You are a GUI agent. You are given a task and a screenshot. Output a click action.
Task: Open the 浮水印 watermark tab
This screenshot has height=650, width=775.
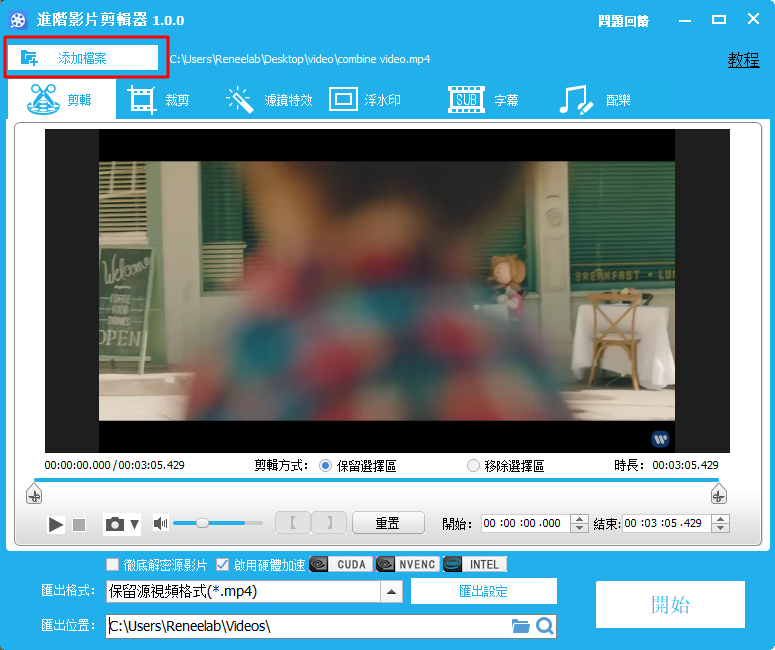pos(365,100)
